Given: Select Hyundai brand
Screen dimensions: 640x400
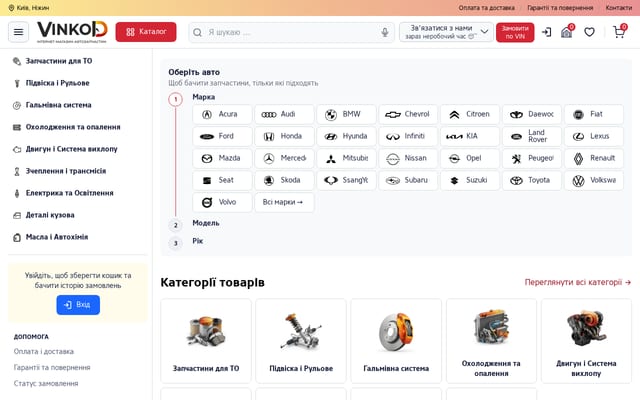Looking at the screenshot, I should point(346,136).
